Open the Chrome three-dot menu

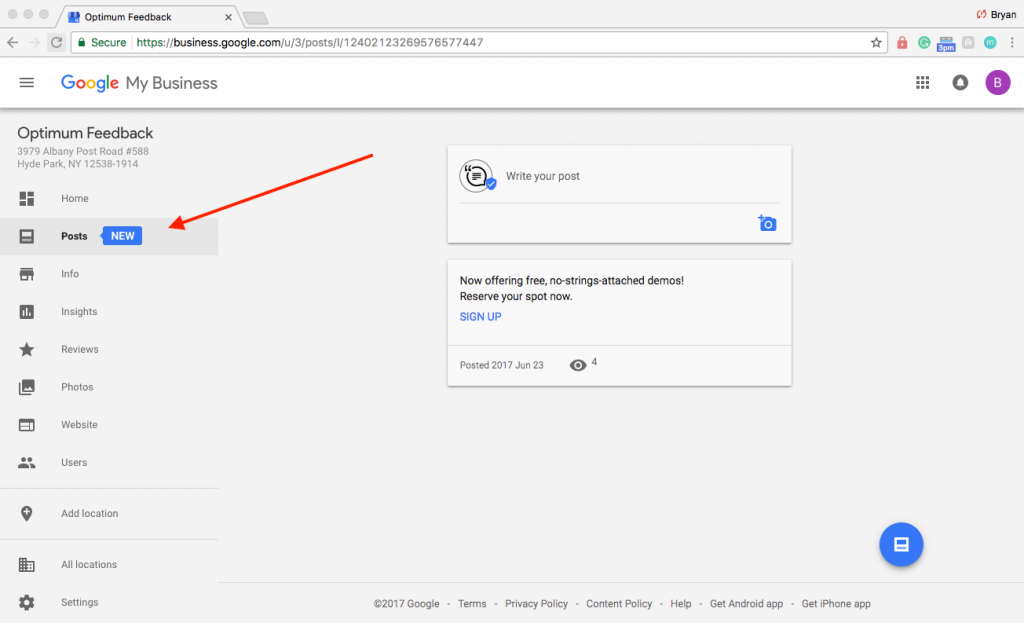click(x=1012, y=43)
